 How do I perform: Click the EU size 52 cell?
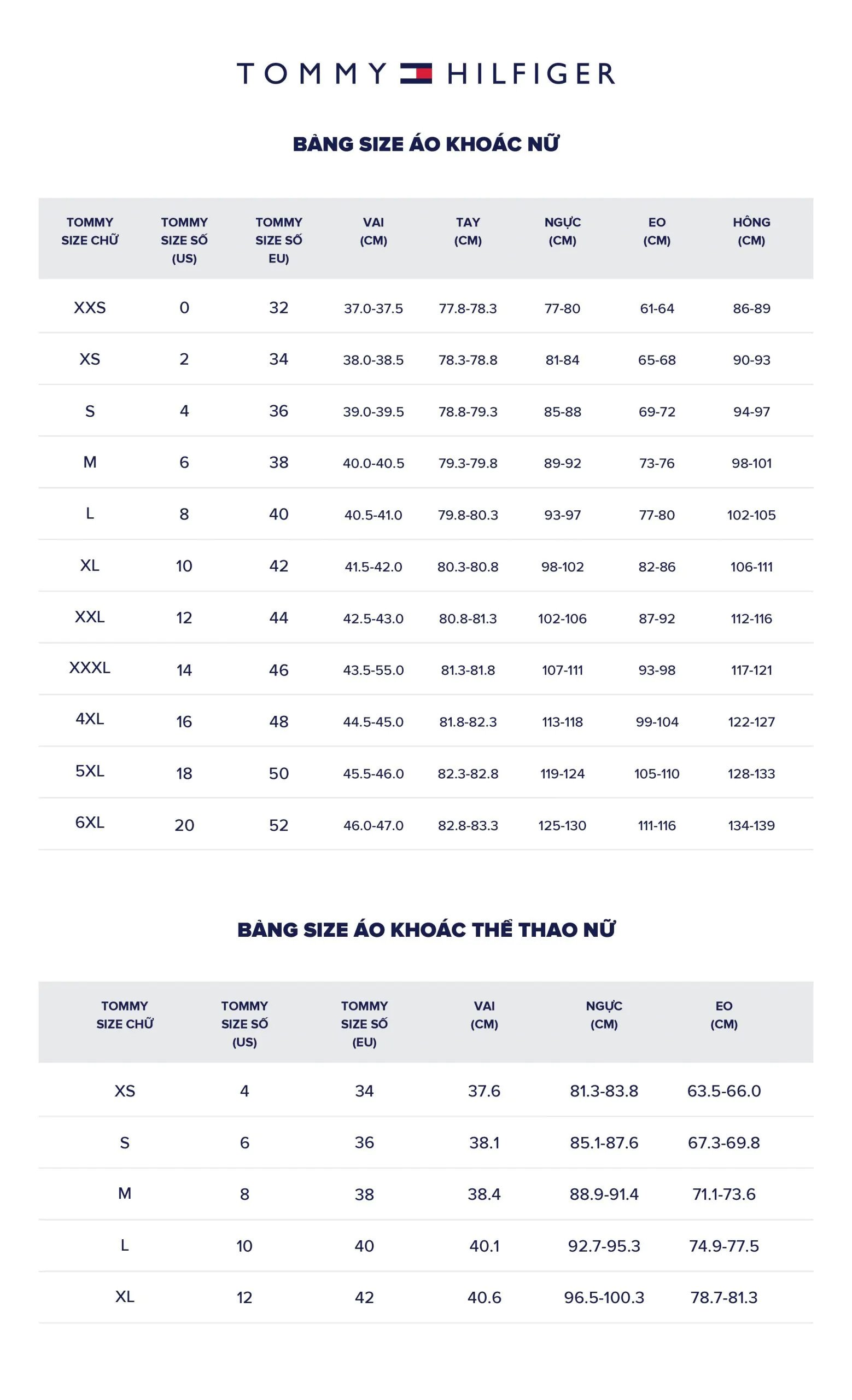pyautogui.click(x=278, y=826)
